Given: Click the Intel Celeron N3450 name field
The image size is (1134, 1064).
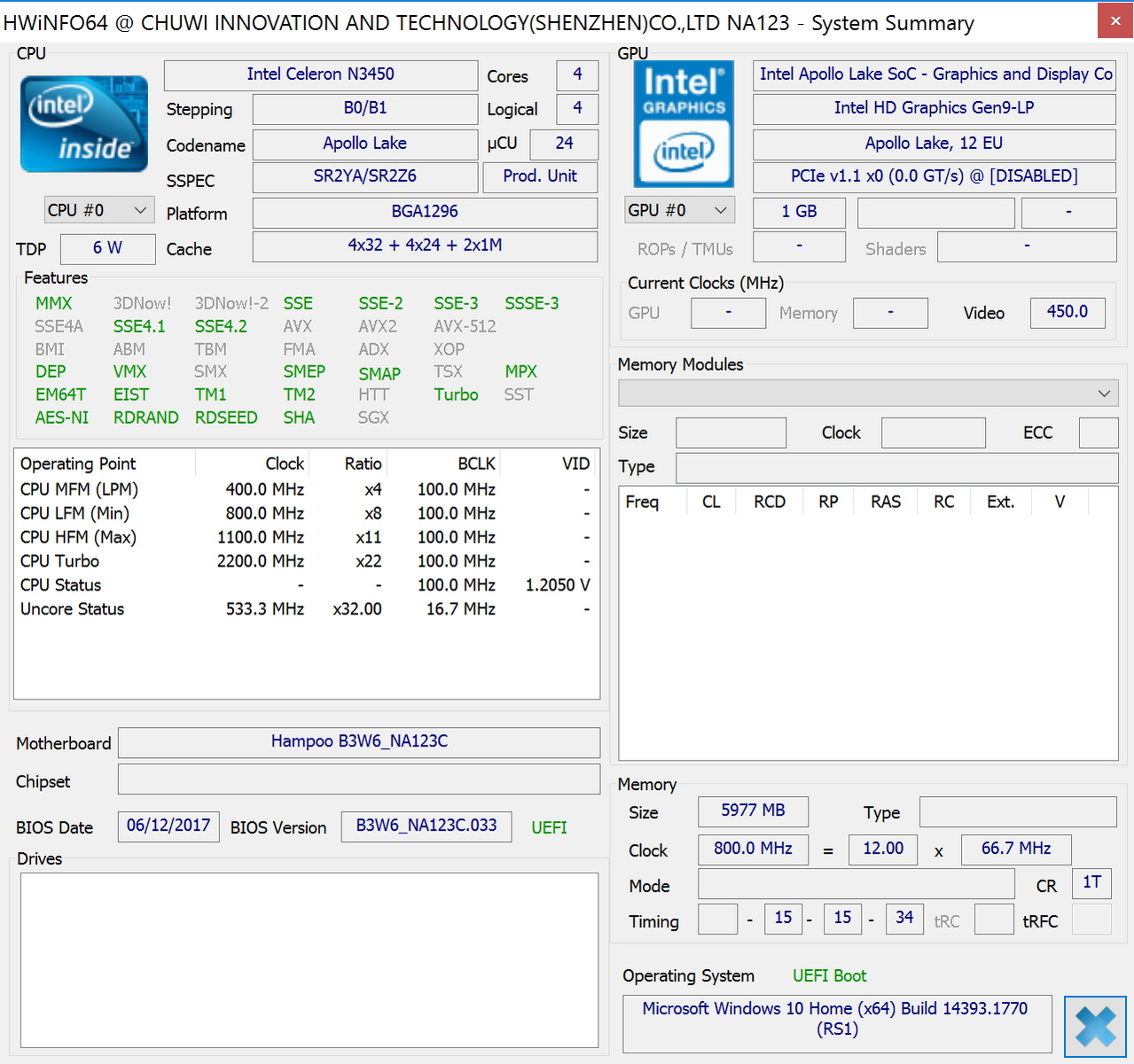Looking at the screenshot, I should click(x=321, y=74).
